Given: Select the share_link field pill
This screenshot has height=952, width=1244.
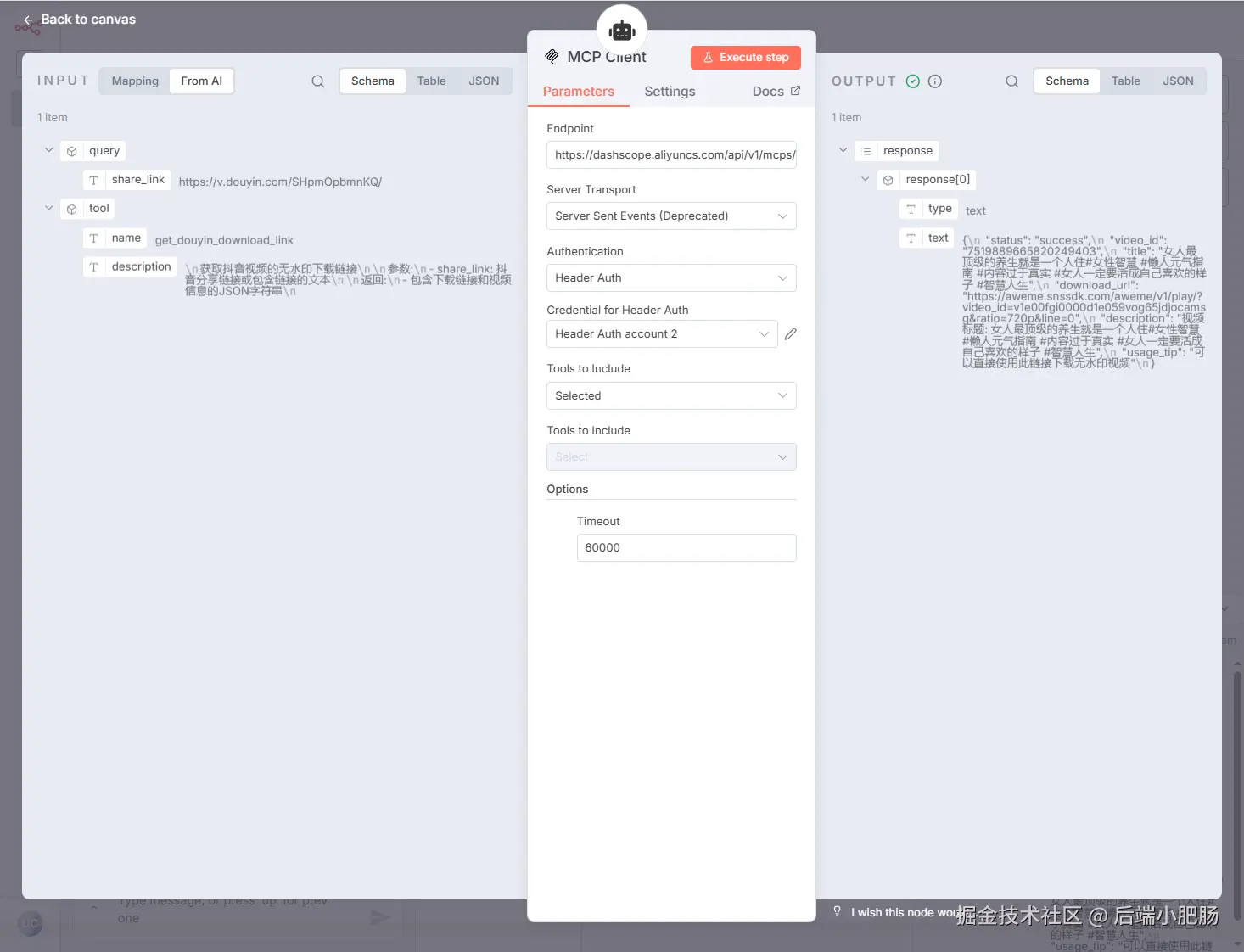Looking at the screenshot, I should tap(127, 180).
